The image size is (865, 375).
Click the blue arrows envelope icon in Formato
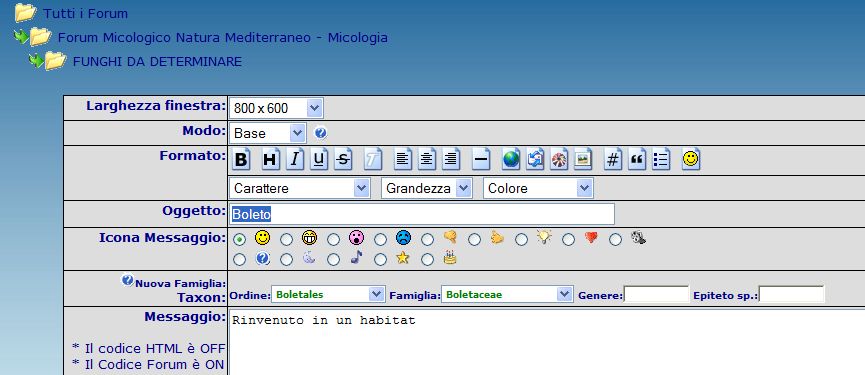click(x=535, y=160)
